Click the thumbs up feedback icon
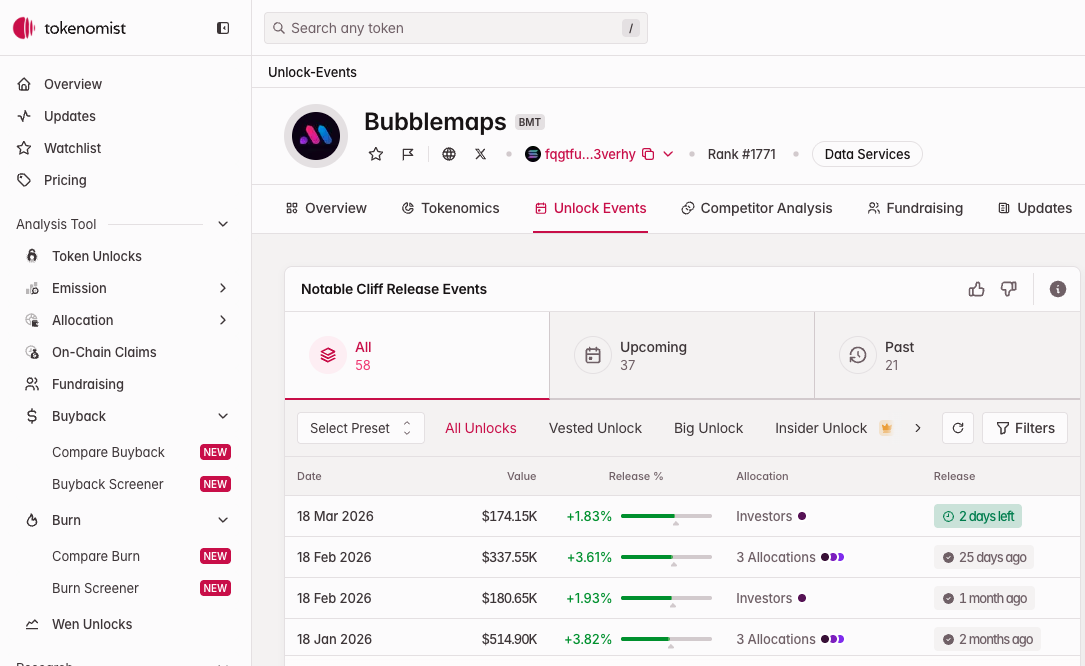This screenshot has height=666, width=1085. (977, 289)
